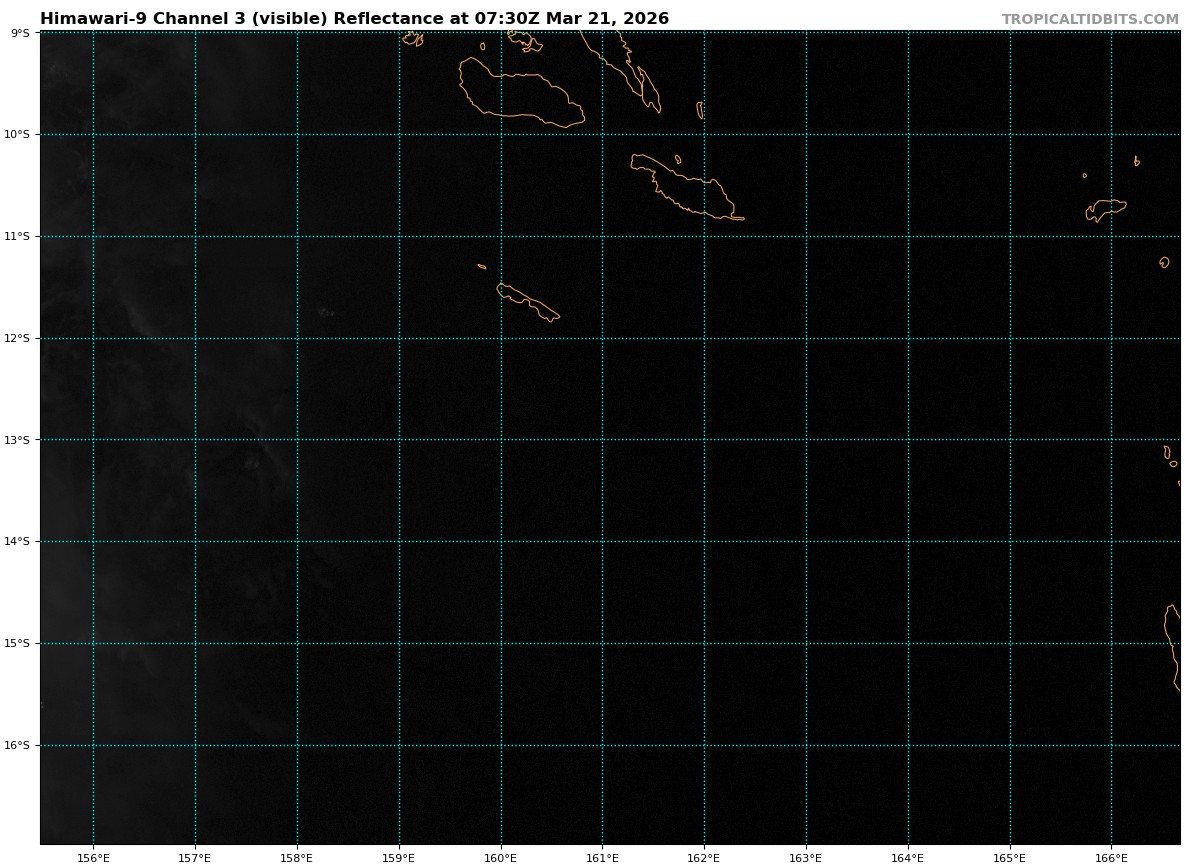The height and width of the screenshot is (867, 1200).
Task: Click the TROPICALTIDBITS.COM watermark
Action: (x=1090, y=19)
